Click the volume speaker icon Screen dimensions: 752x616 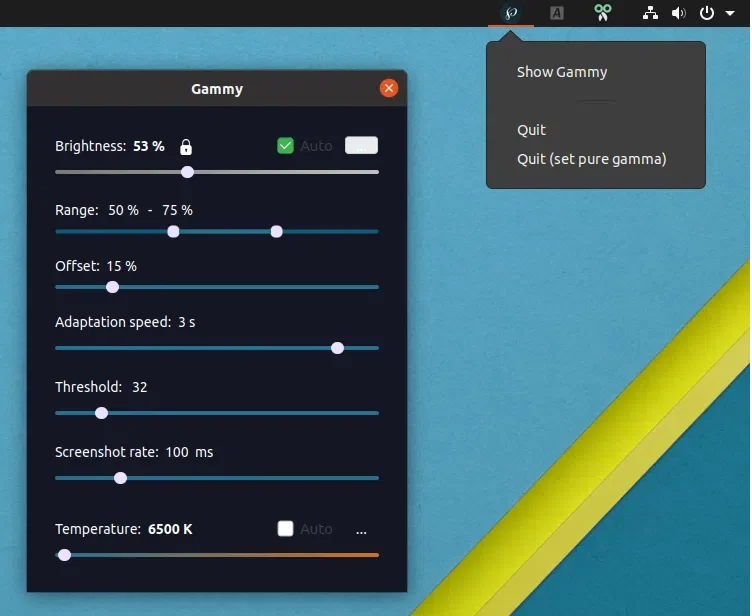coord(678,13)
